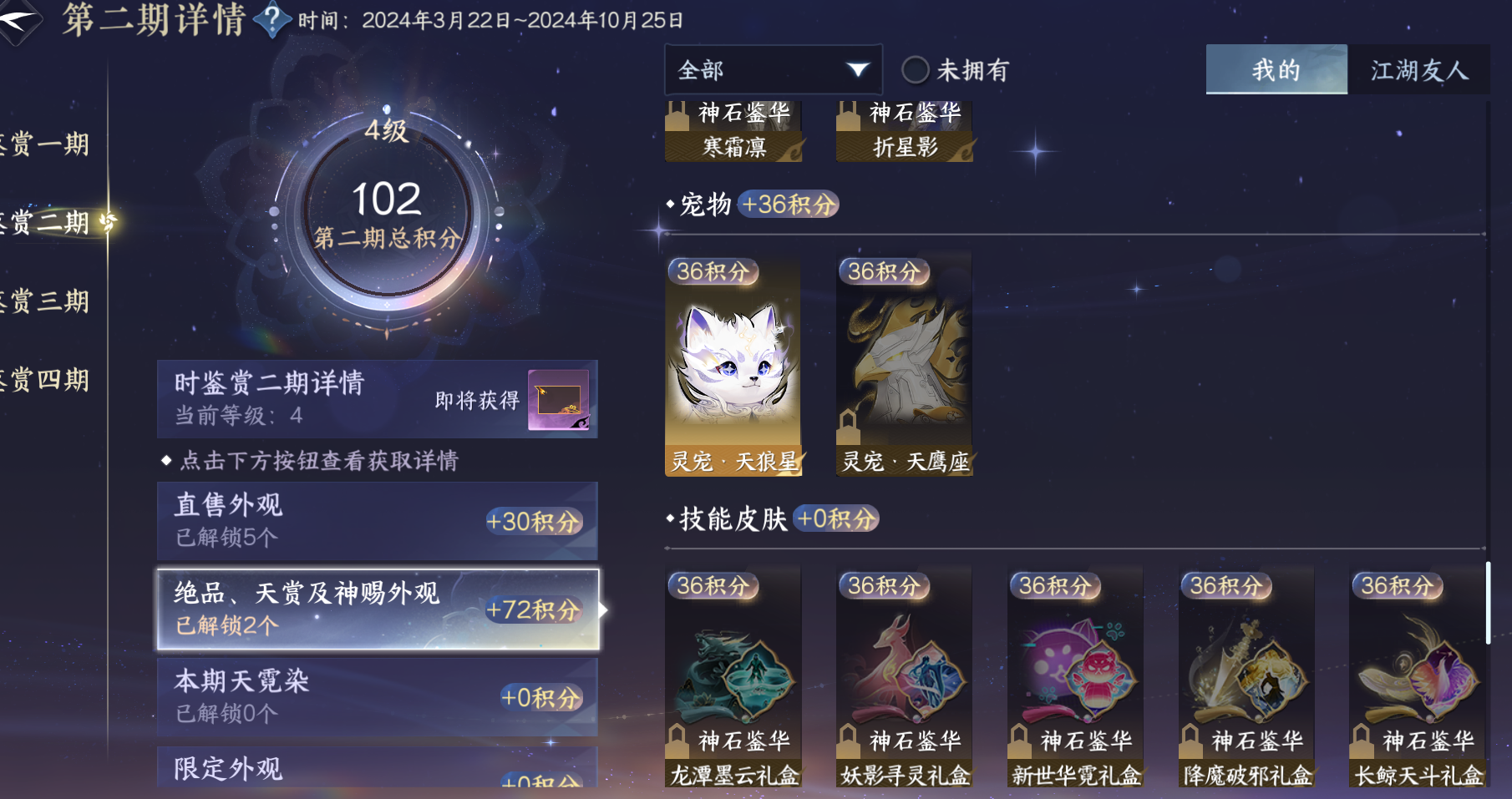Switch to the 江湖友人 tab
The height and width of the screenshot is (799, 1512).
click(1418, 69)
